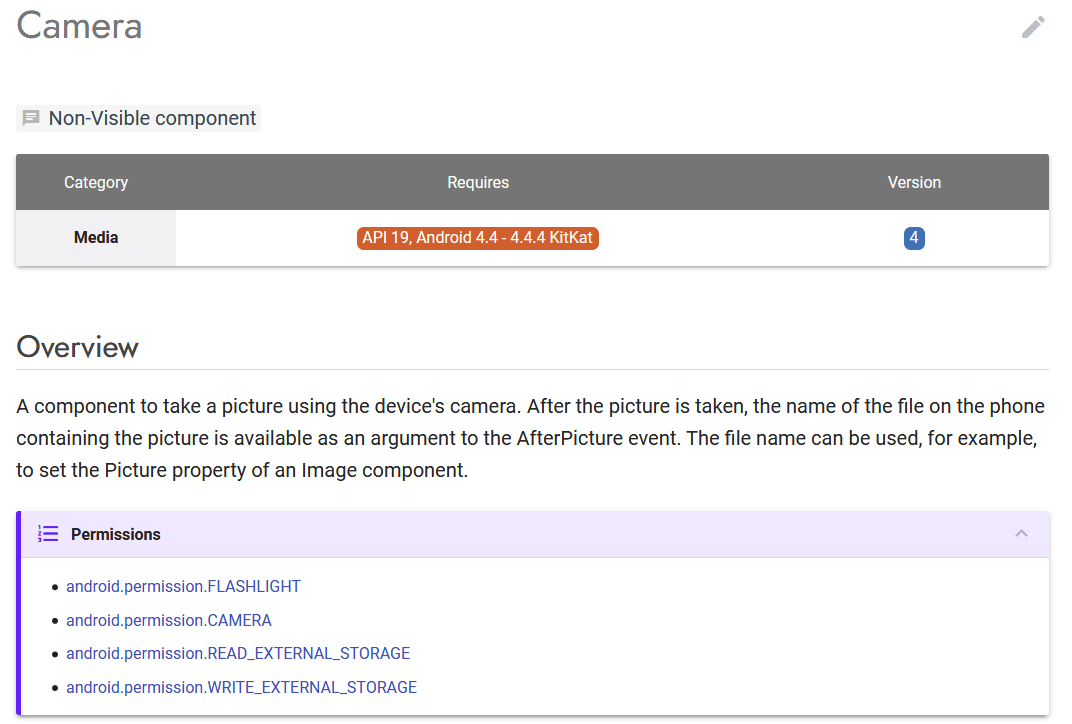Click the Non-Visible component note icon
Image resolution: width=1072 pixels, height=724 pixels.
(31, 118)
